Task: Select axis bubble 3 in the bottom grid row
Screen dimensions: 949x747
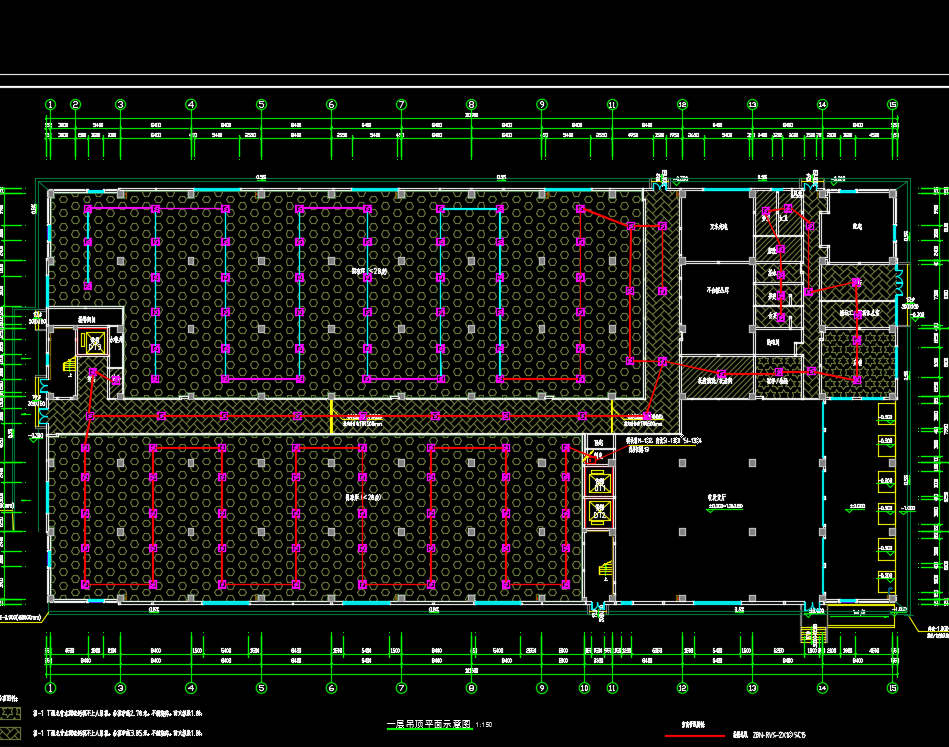Action: point(120,688)
